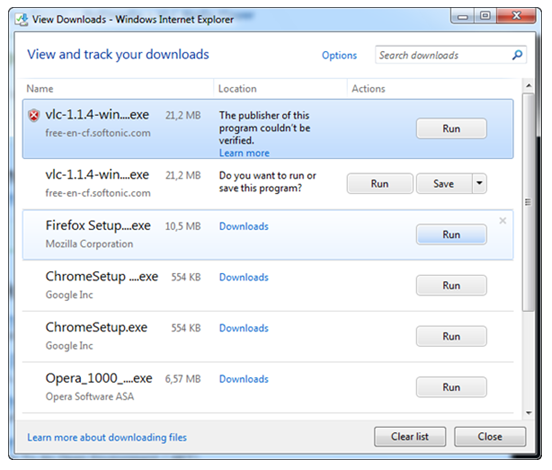The width and height of the screenshot is (552, 470).
Task: Select the ChromeSetup.exe list entry
Action: pyautogui.click(x=268, y=337)
